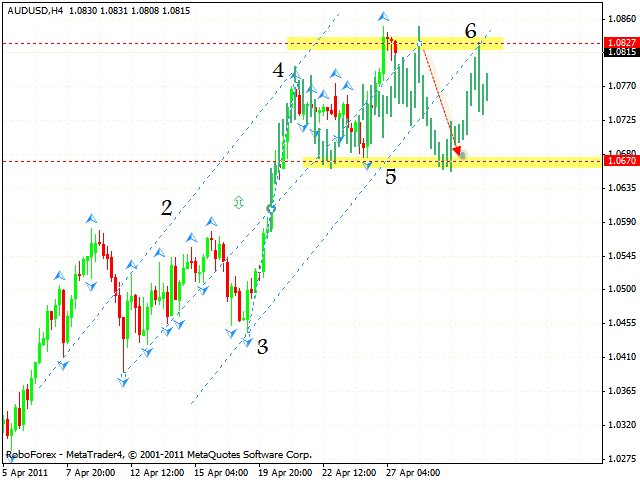Click the 1.0590 value on price axis

[x=621, y=222]
